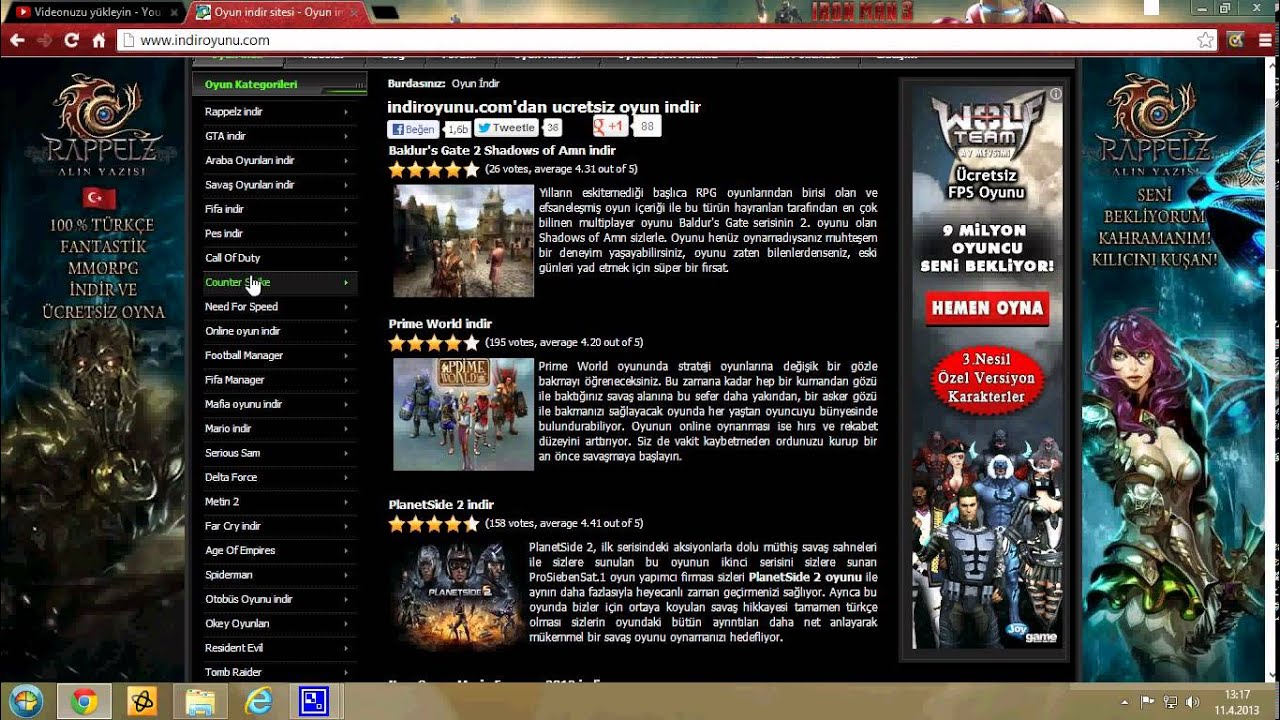Expand Mafia oyunu indir submenu arrow
This screenshot has width=1280, height=720.
346,404
